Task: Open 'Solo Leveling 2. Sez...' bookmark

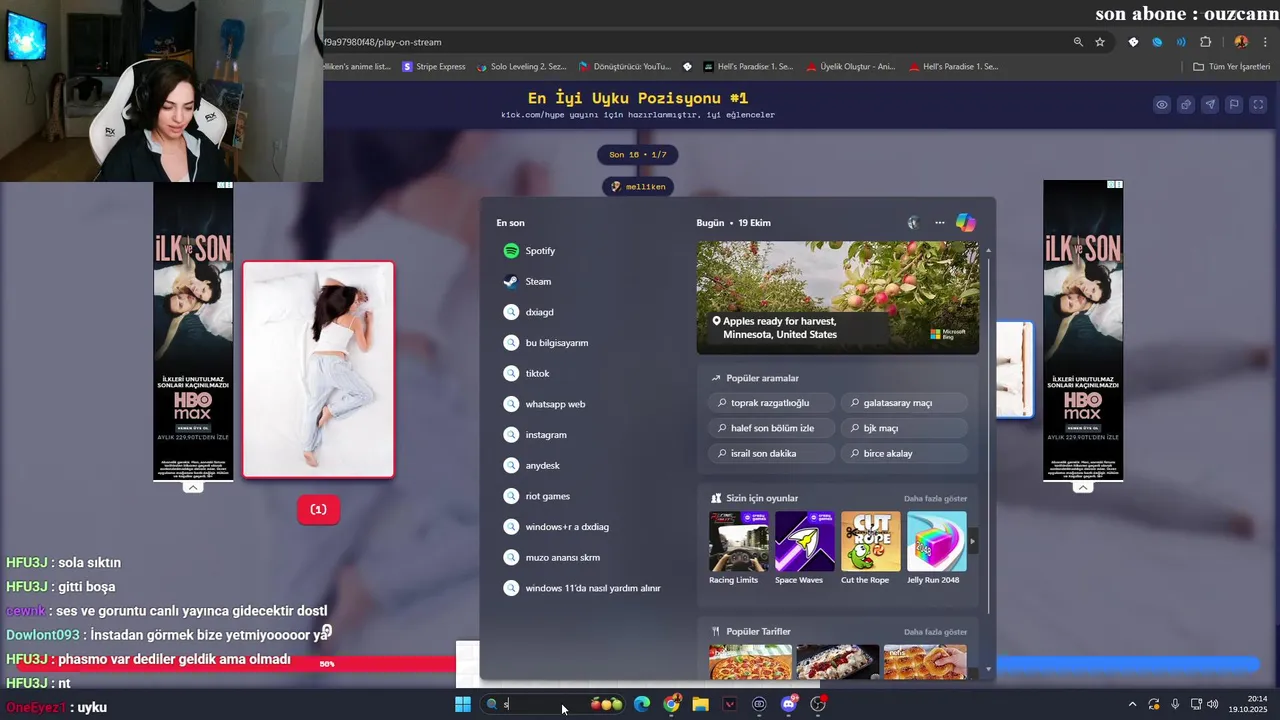Action: (521, 67)
